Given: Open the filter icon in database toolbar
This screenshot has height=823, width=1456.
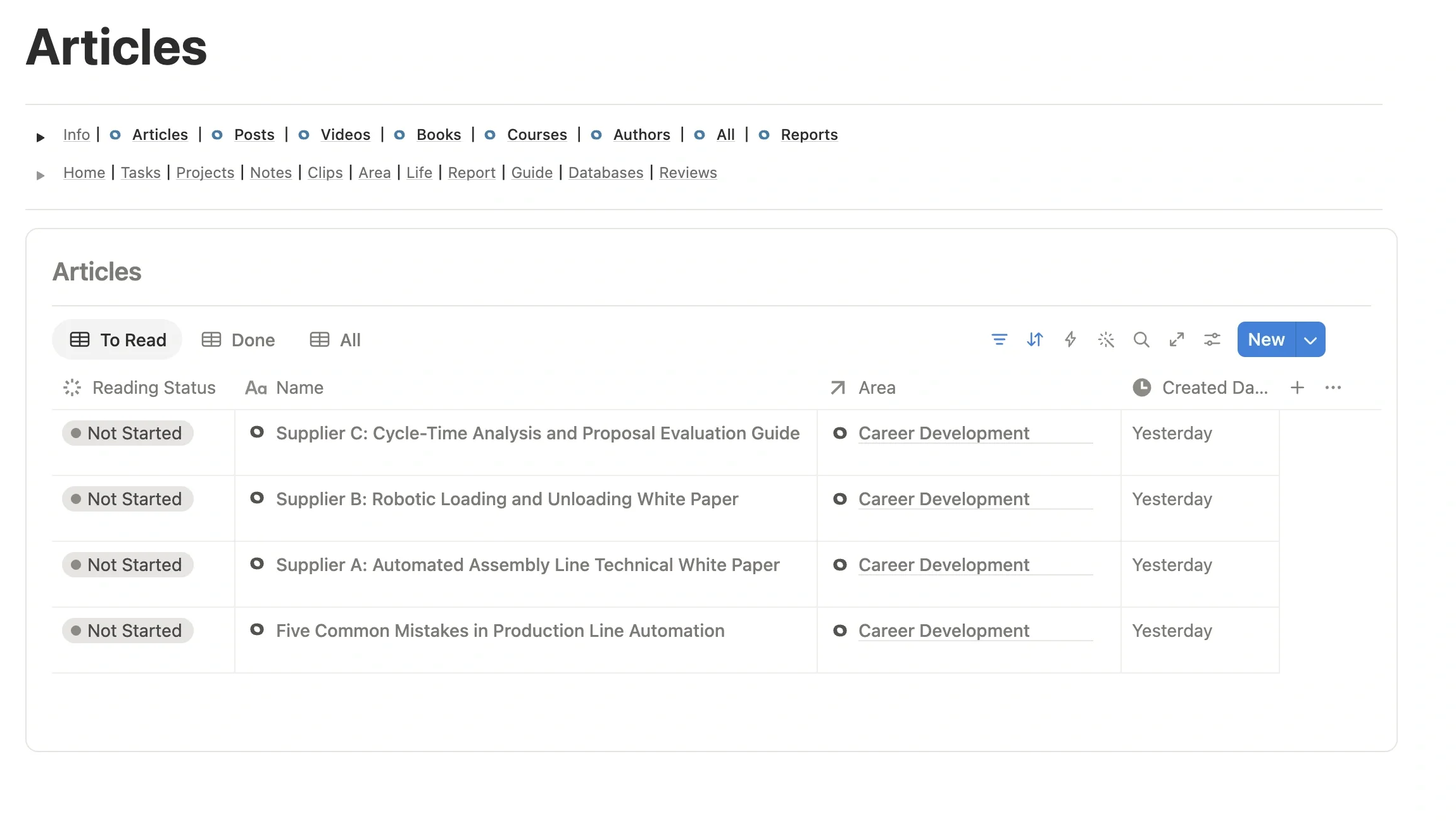Looking at the screenshot, I should coord(999,340).
